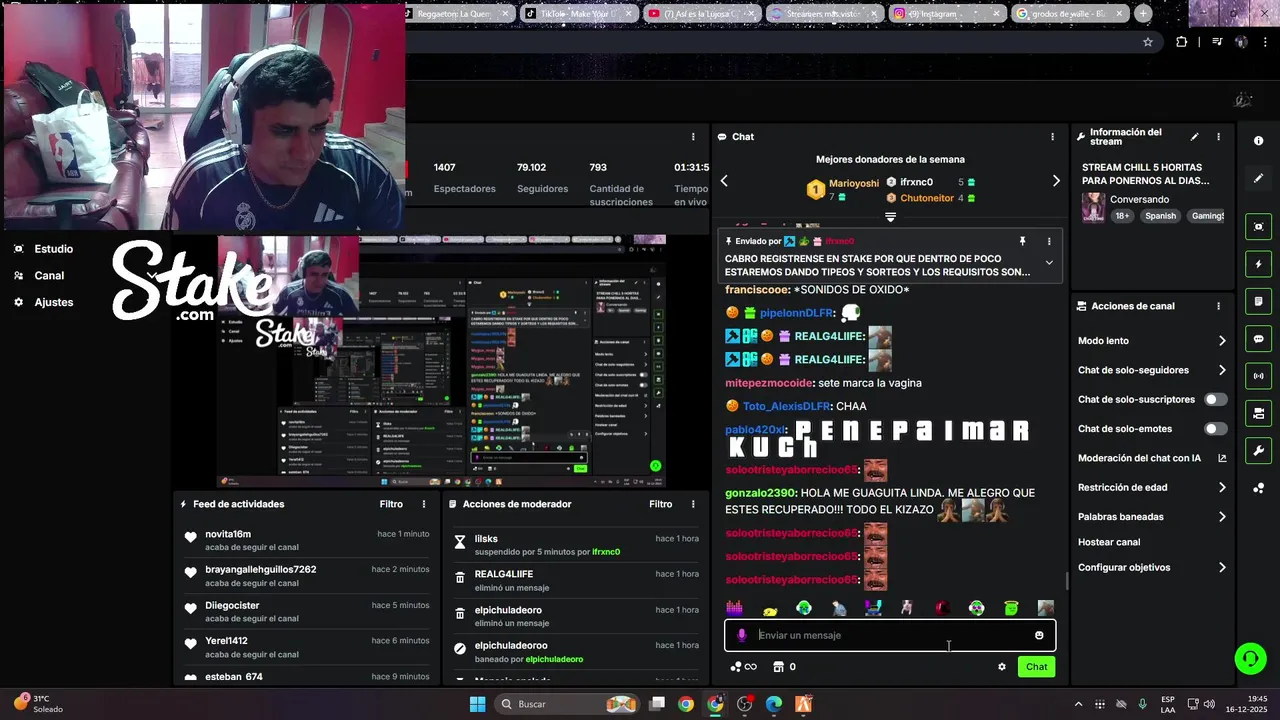Click the lightning bolt icon in right sidebar

coord(1258,264)
